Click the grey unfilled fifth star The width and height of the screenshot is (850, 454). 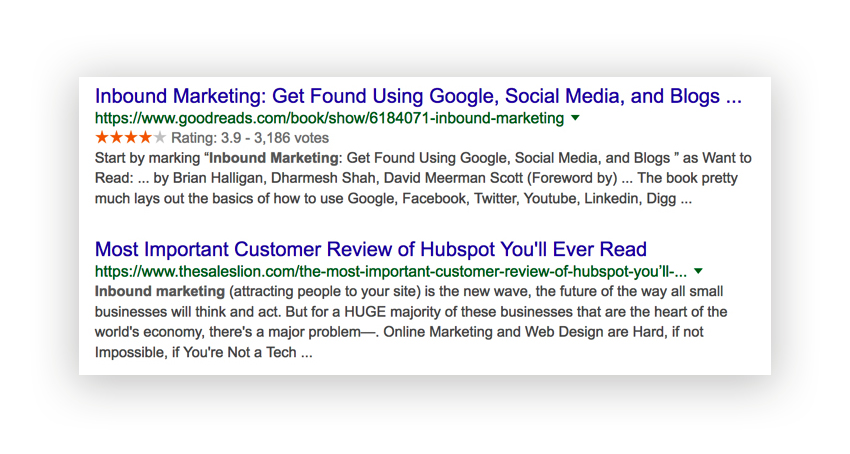(159, 138)
